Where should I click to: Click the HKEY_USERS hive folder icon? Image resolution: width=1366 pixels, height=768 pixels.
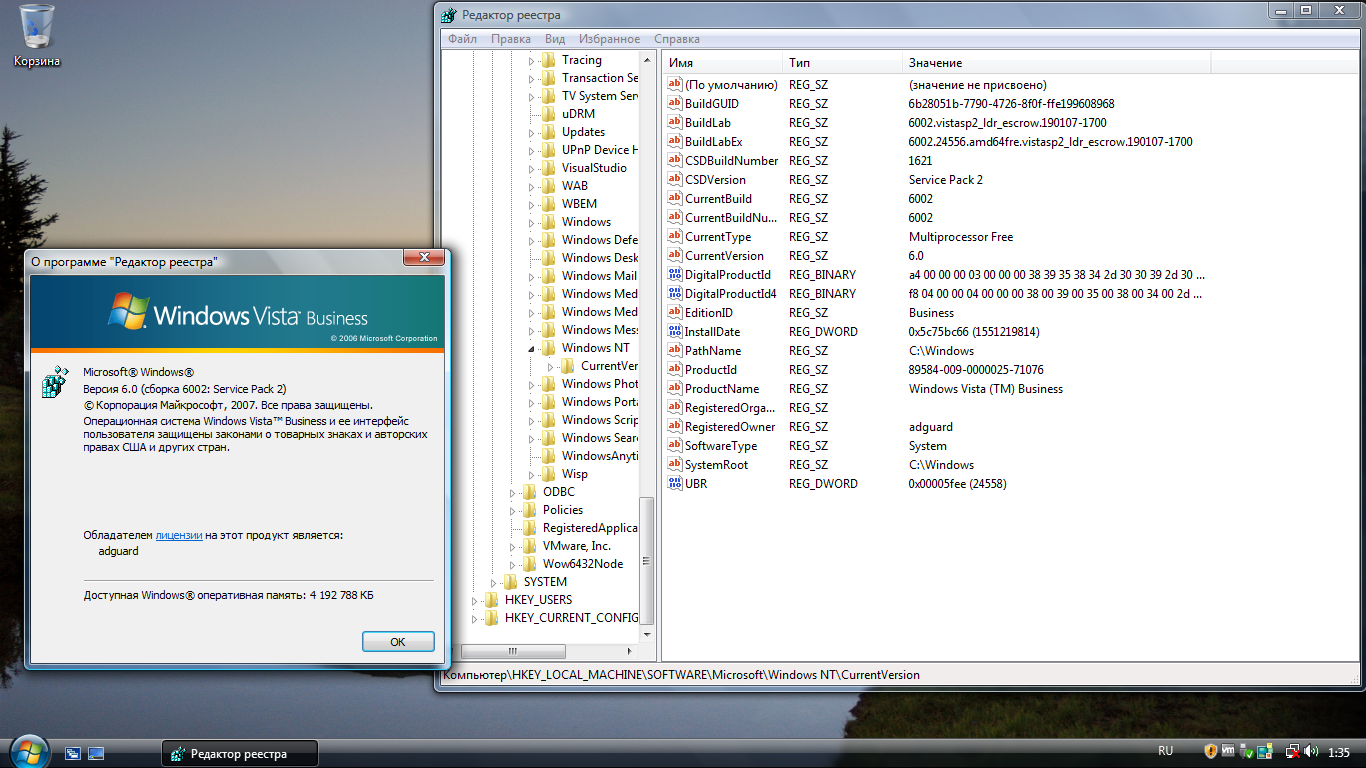tap(491, 600)
